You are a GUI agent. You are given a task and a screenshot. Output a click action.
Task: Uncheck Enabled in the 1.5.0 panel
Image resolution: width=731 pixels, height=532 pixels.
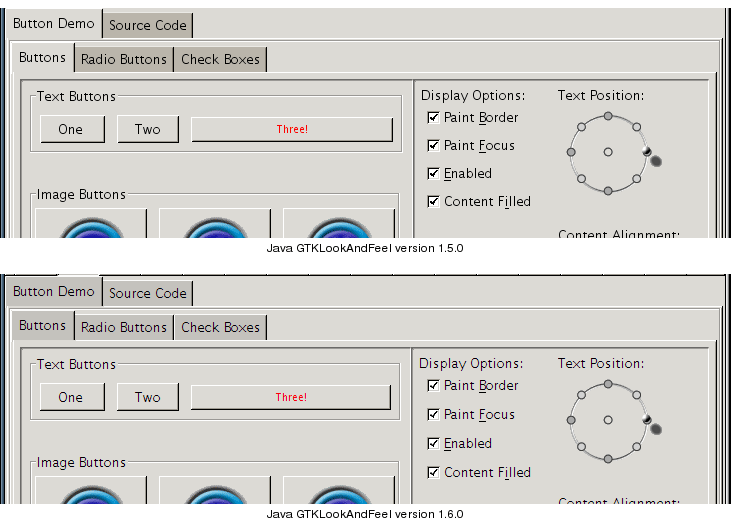[x=433, y=173]
